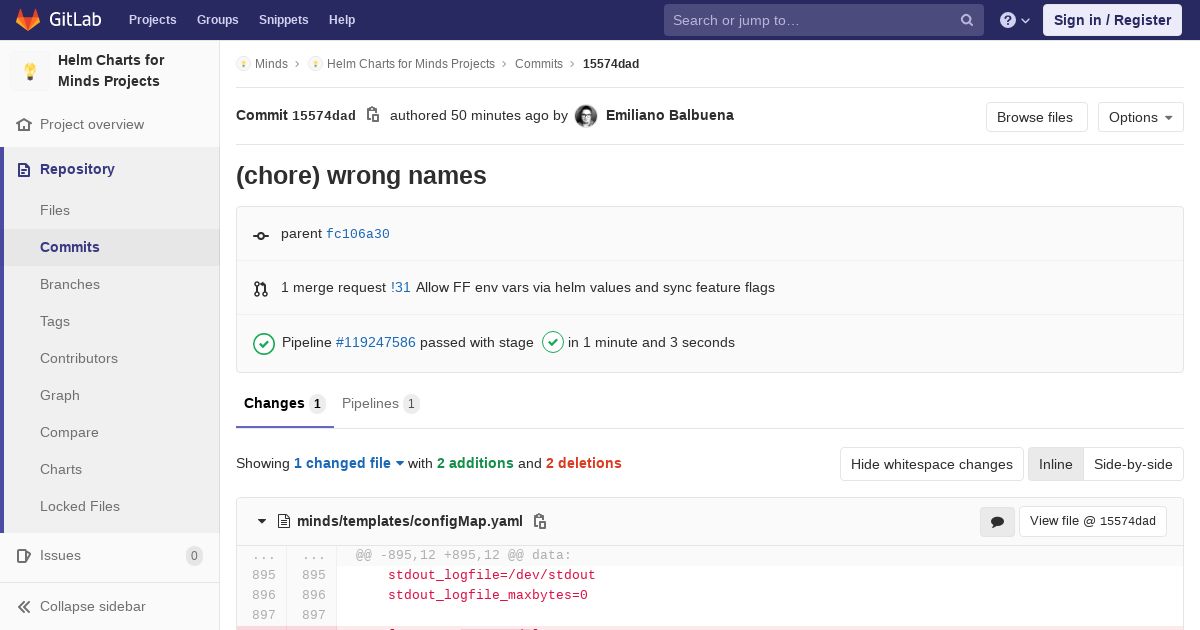Open Tags in sidebar

click(x=55, y=322)
